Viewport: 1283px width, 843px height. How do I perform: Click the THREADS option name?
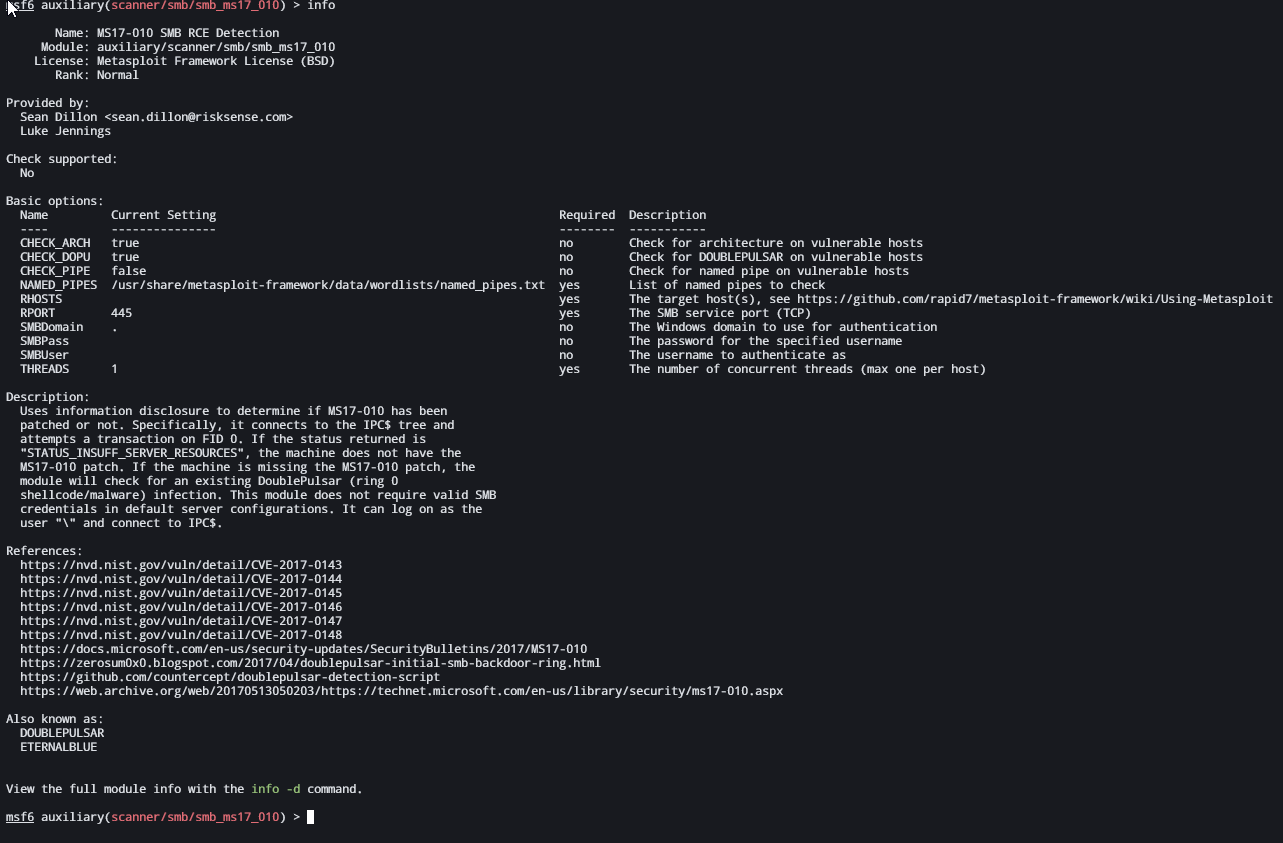[45, 369]
